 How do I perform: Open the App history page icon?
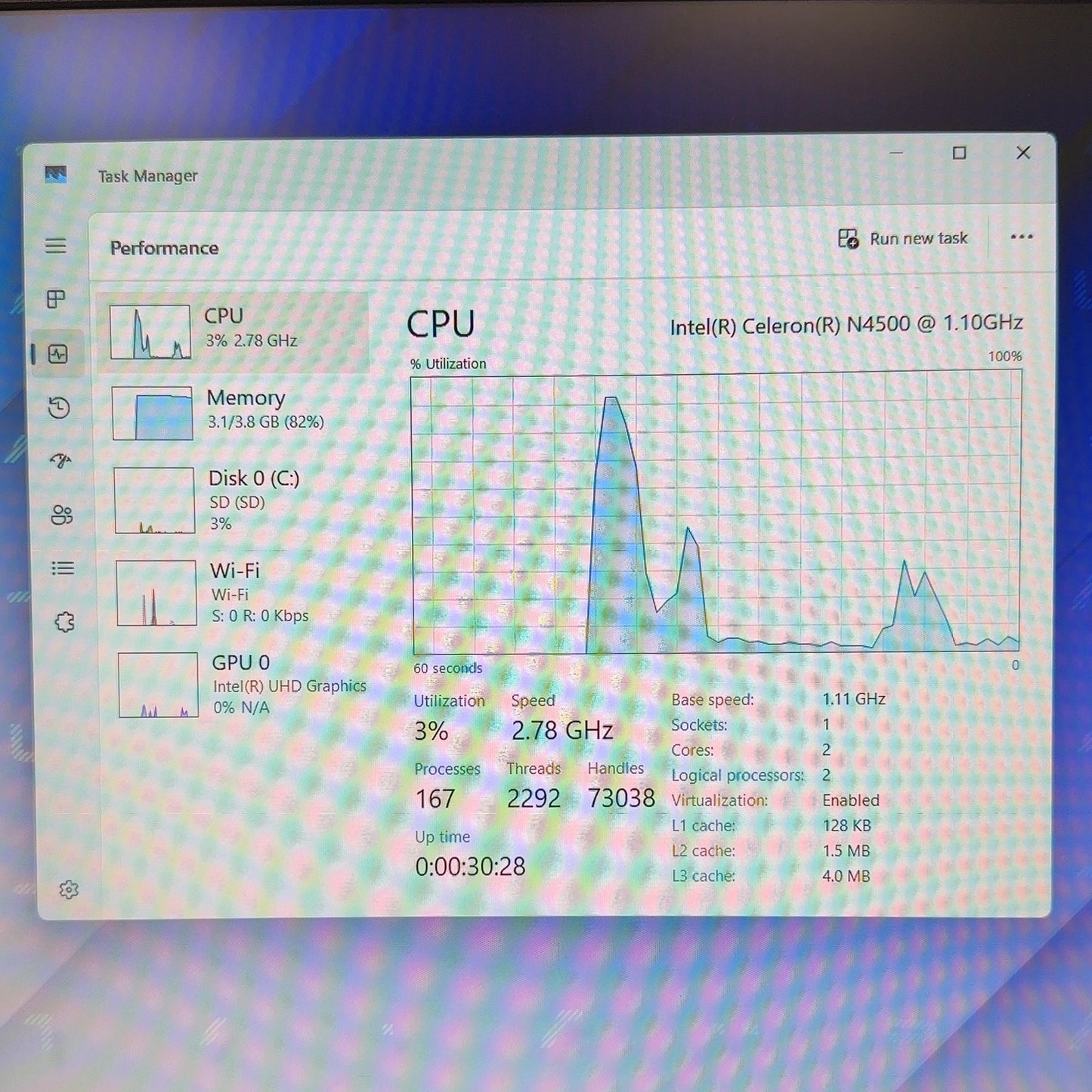click(x=59, y=408)
